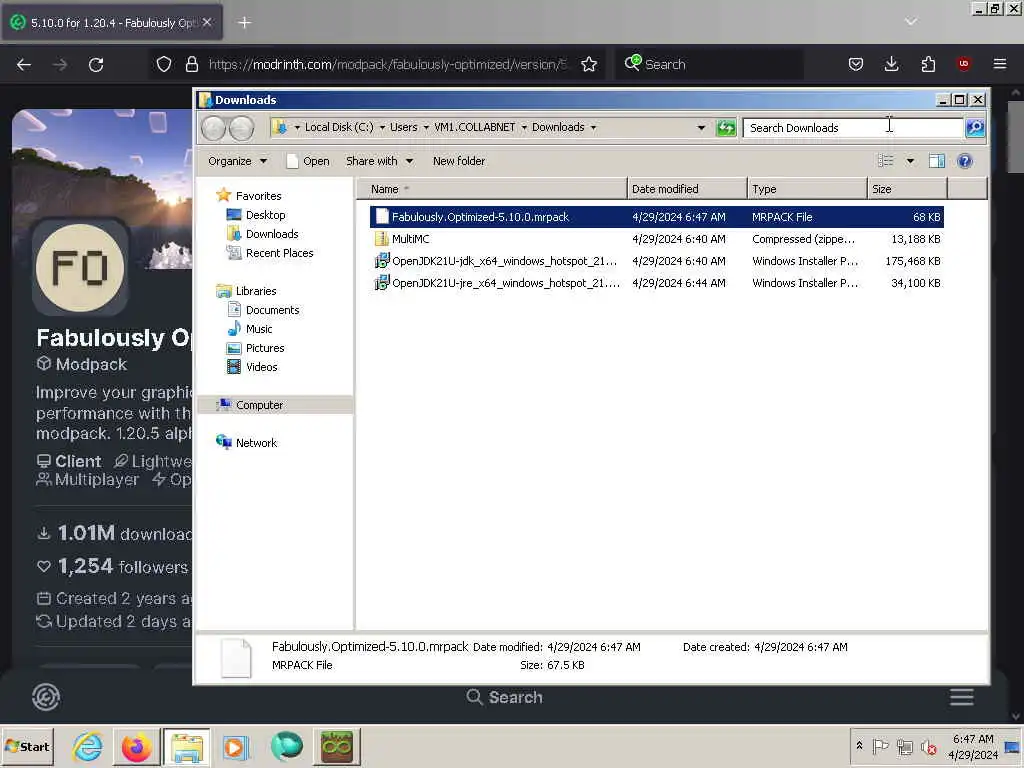Open the Firefox hamburger application menu

1000,64
